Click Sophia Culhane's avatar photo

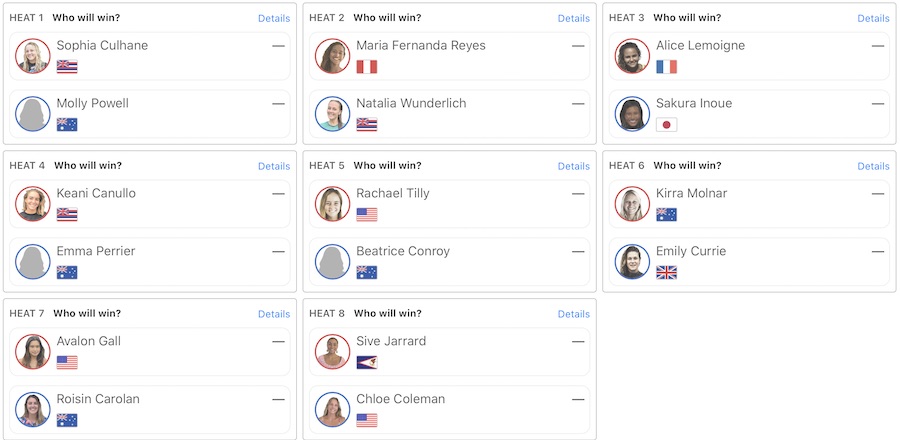pyautogui.click(x=33, y=56)
